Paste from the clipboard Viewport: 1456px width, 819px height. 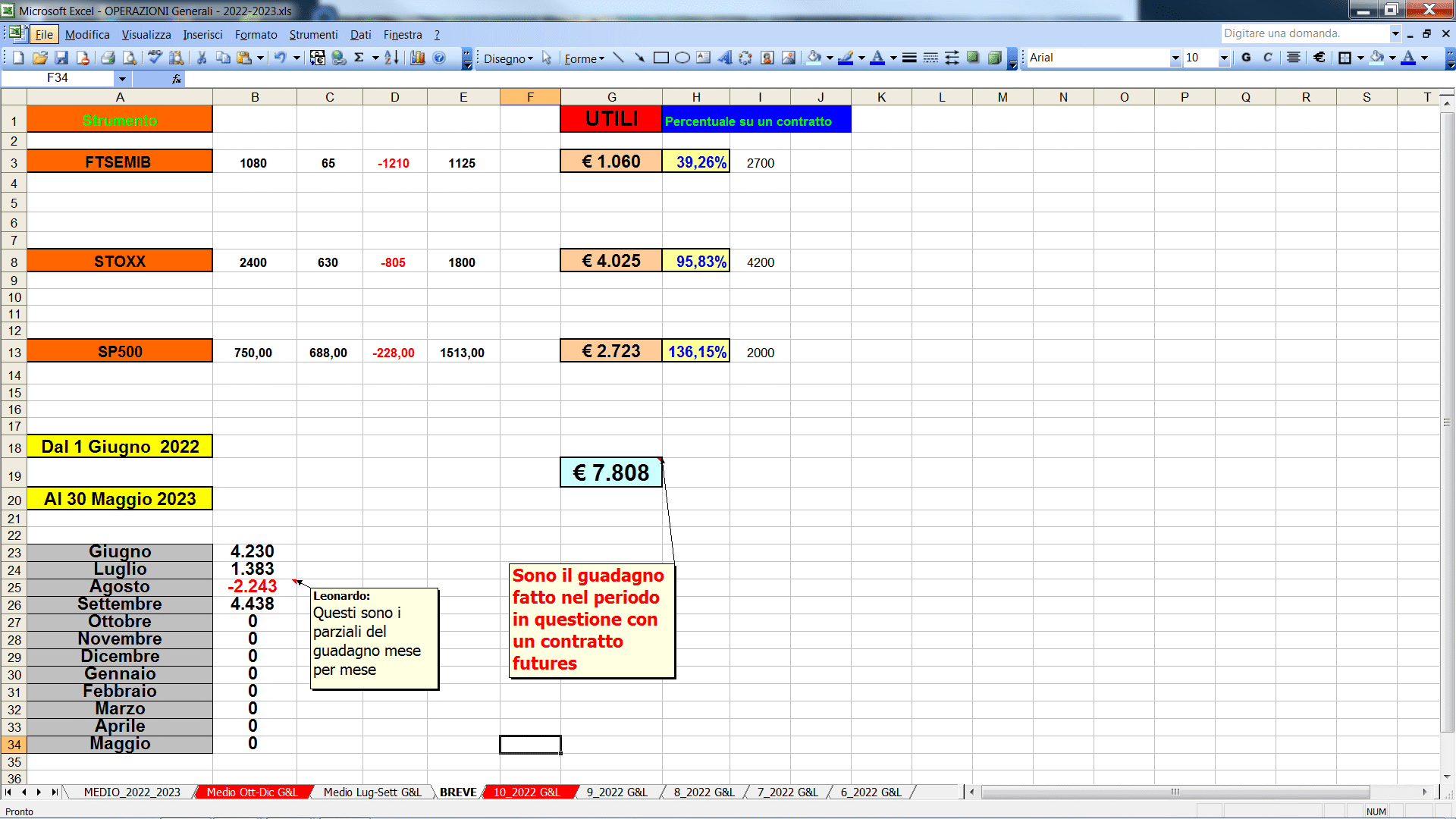click(244, 58)
